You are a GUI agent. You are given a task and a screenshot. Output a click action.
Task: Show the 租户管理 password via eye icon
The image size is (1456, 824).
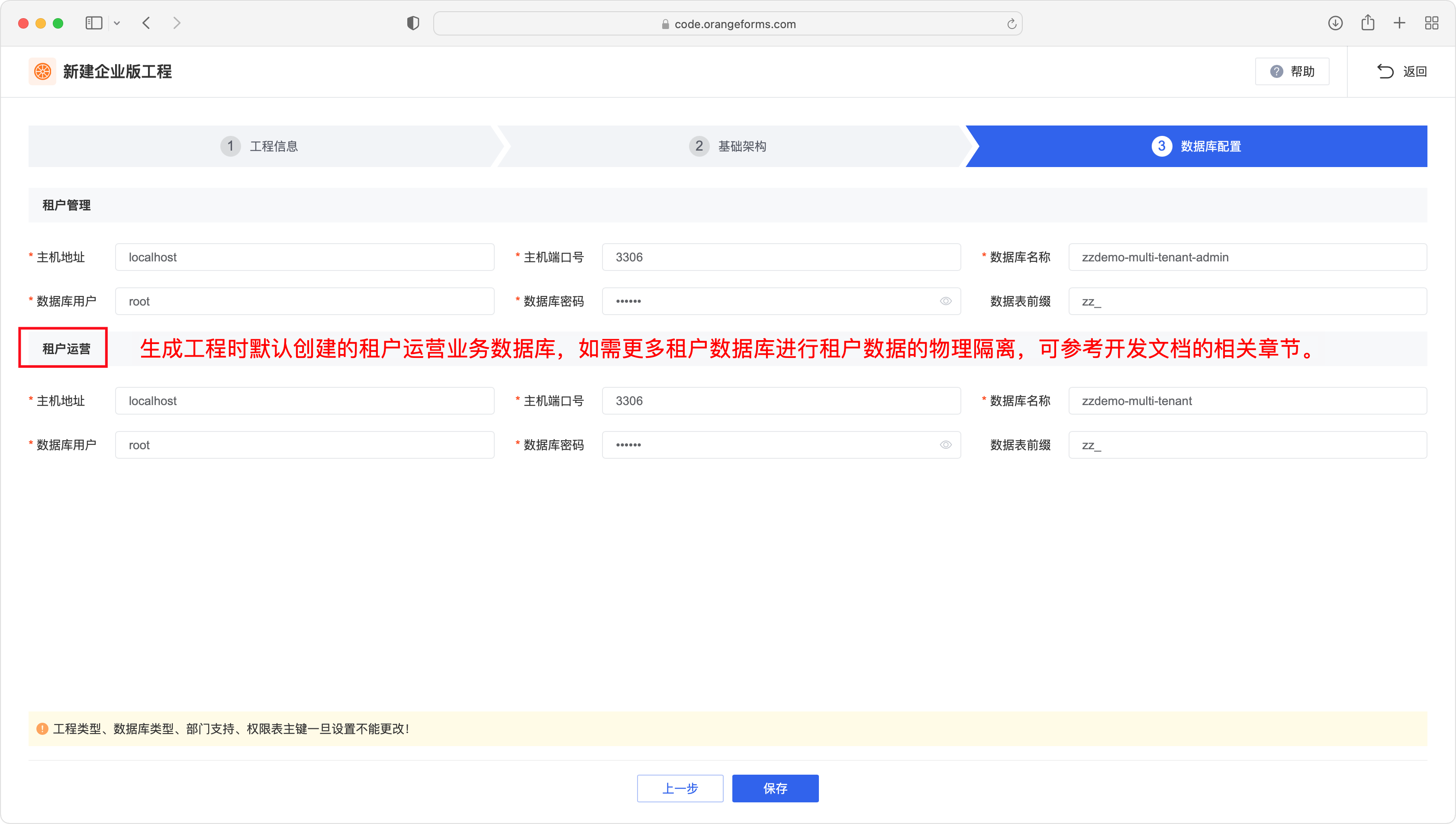(946, 301)
